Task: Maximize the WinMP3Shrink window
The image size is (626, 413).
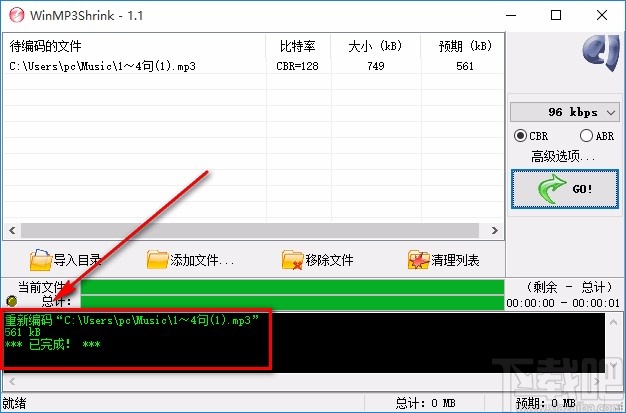Action: (x=556, y=15)
